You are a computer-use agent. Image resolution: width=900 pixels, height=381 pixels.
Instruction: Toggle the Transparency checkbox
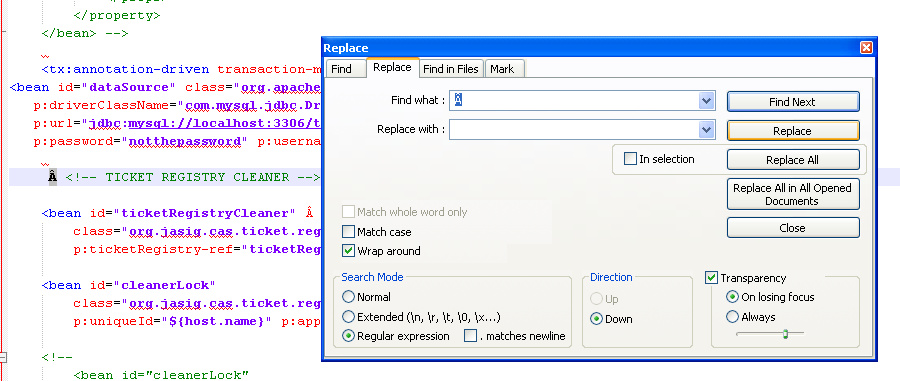[711, 278]
